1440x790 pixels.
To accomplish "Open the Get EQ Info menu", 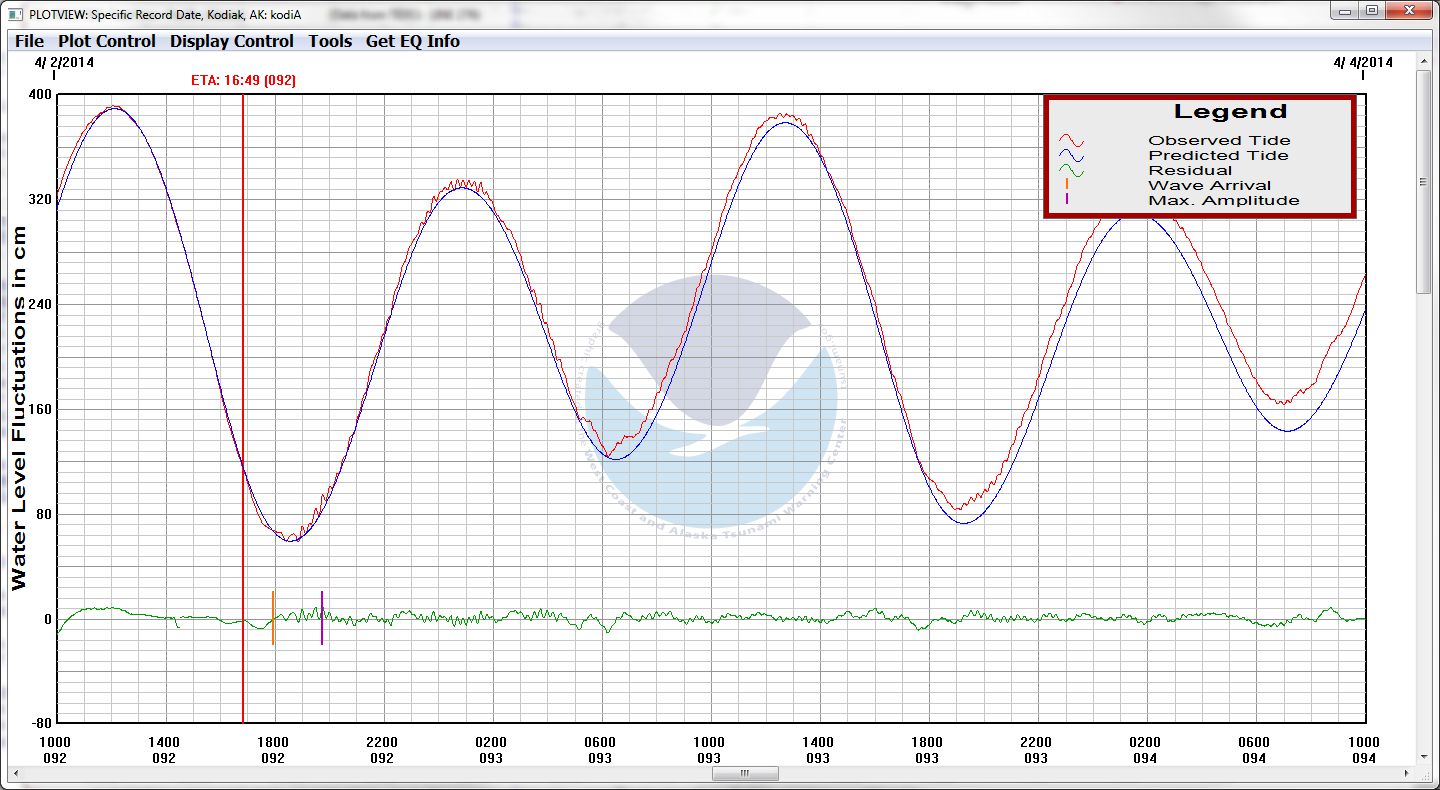I will 413,41.
